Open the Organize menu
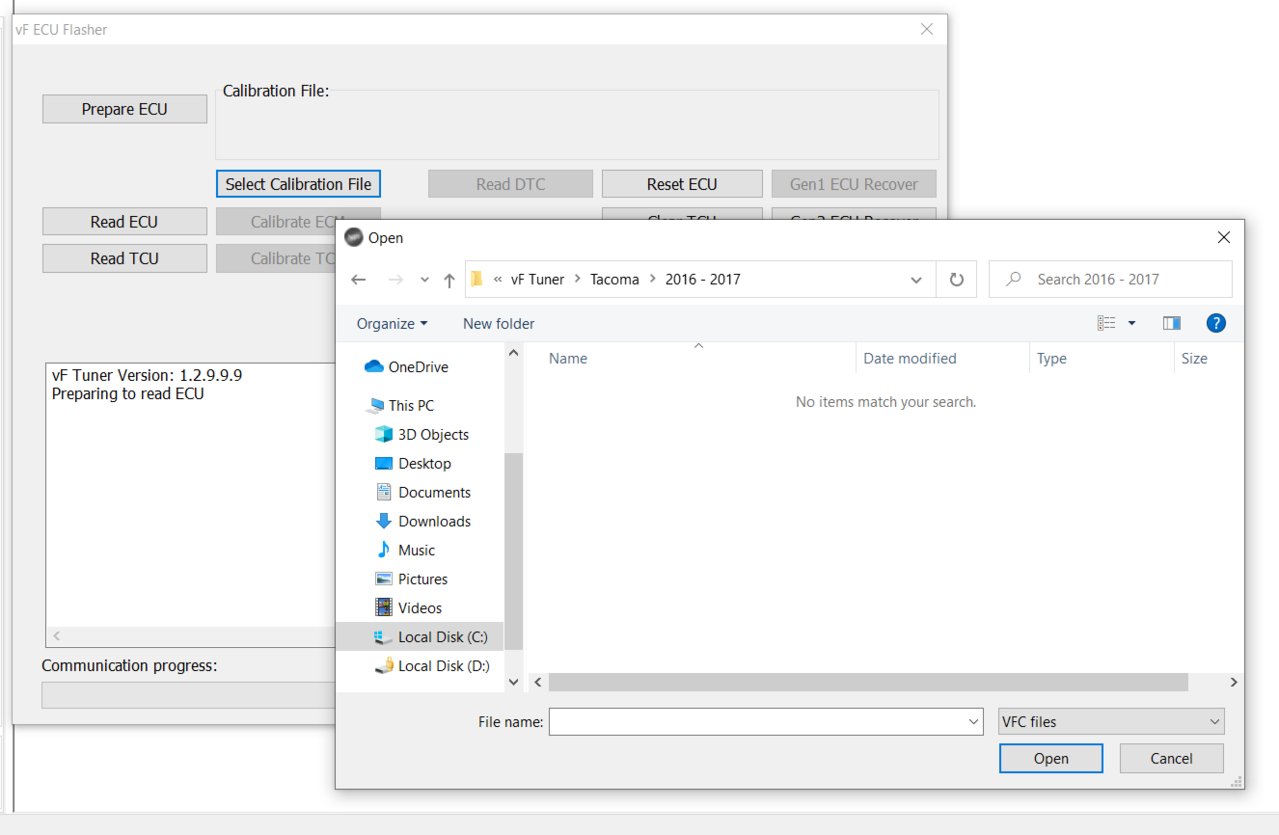This screenshot has height=835, width=1279. coord(392,323)
